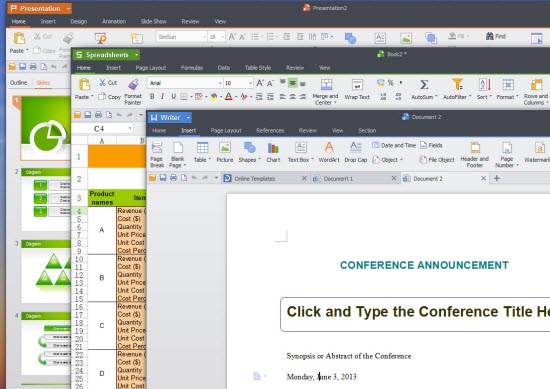
Task: Click font color A swatch in Spreadsheets
Action: point(229,96)
